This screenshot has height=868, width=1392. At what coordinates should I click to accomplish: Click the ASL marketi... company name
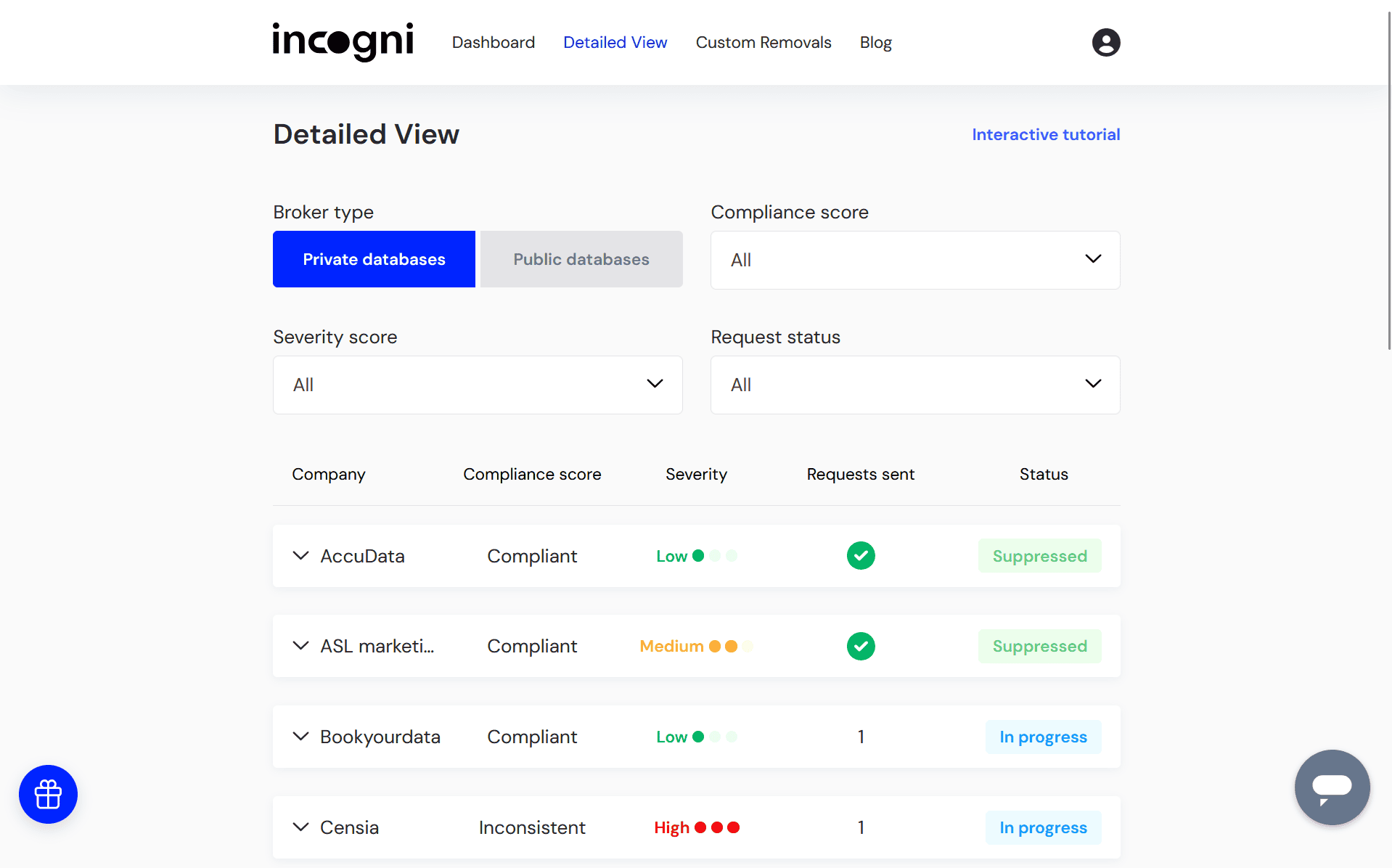tap(377, 646)
